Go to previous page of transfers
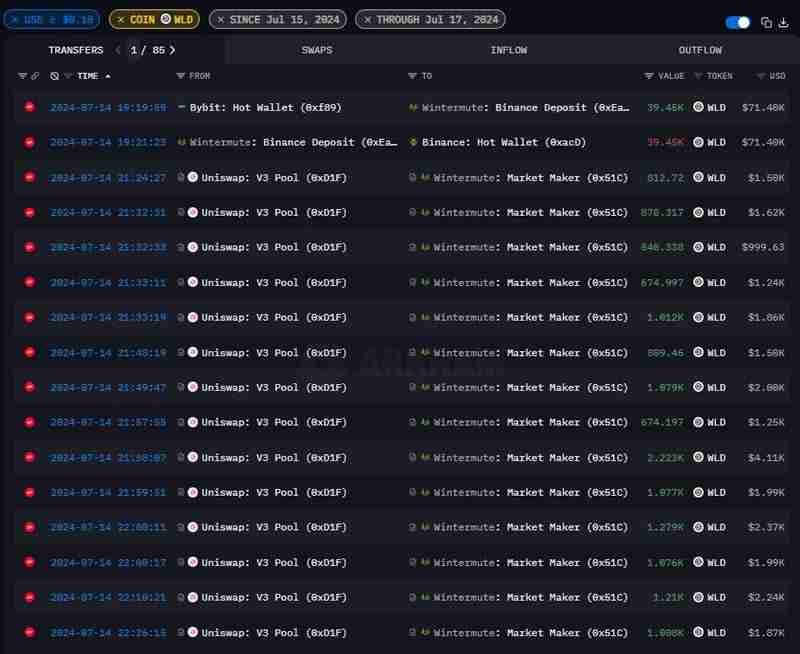 [118, 50]
